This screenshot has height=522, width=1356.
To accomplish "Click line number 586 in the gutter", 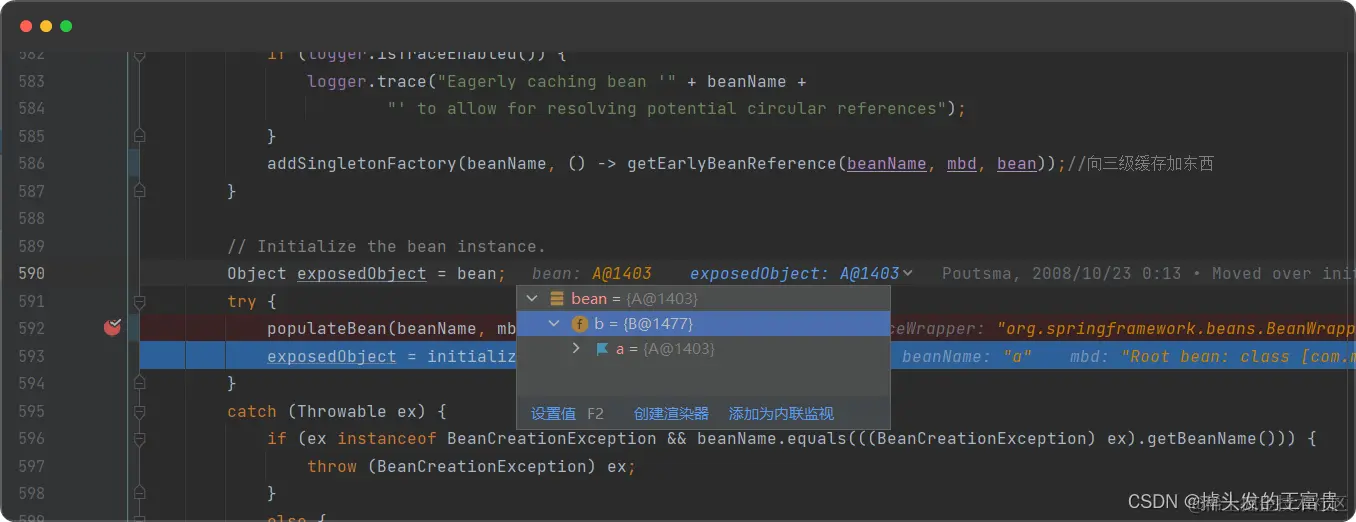I will pyautogui.click(x=31, y=163).
